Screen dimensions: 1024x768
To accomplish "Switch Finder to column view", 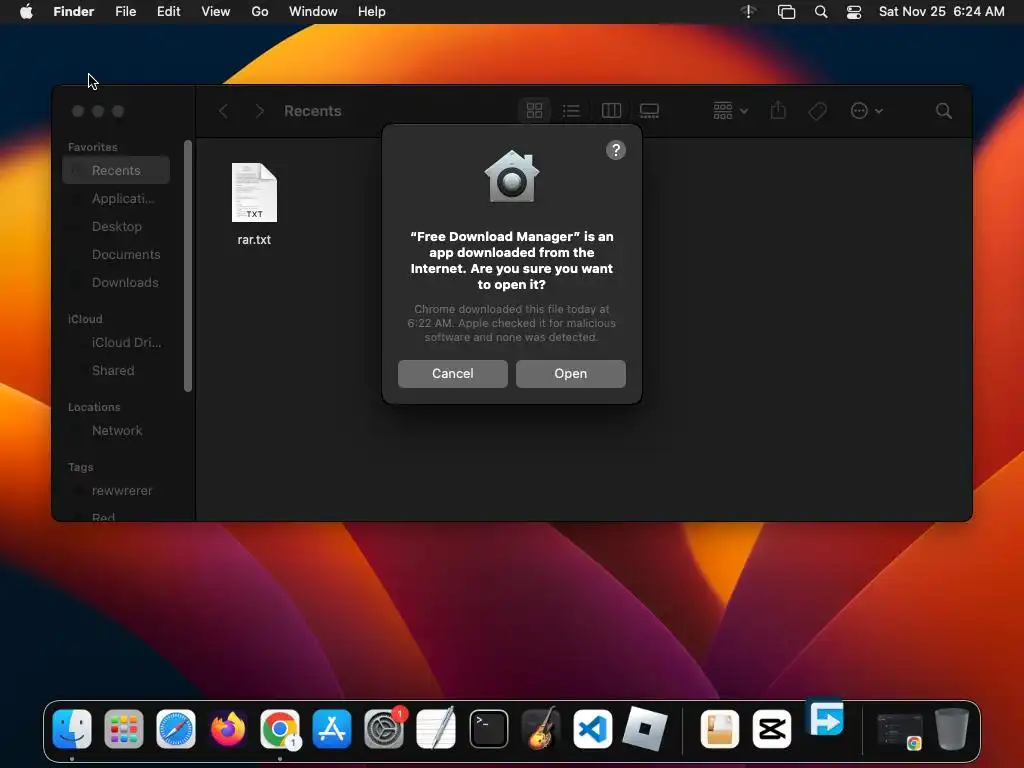I will pos(611,111).
